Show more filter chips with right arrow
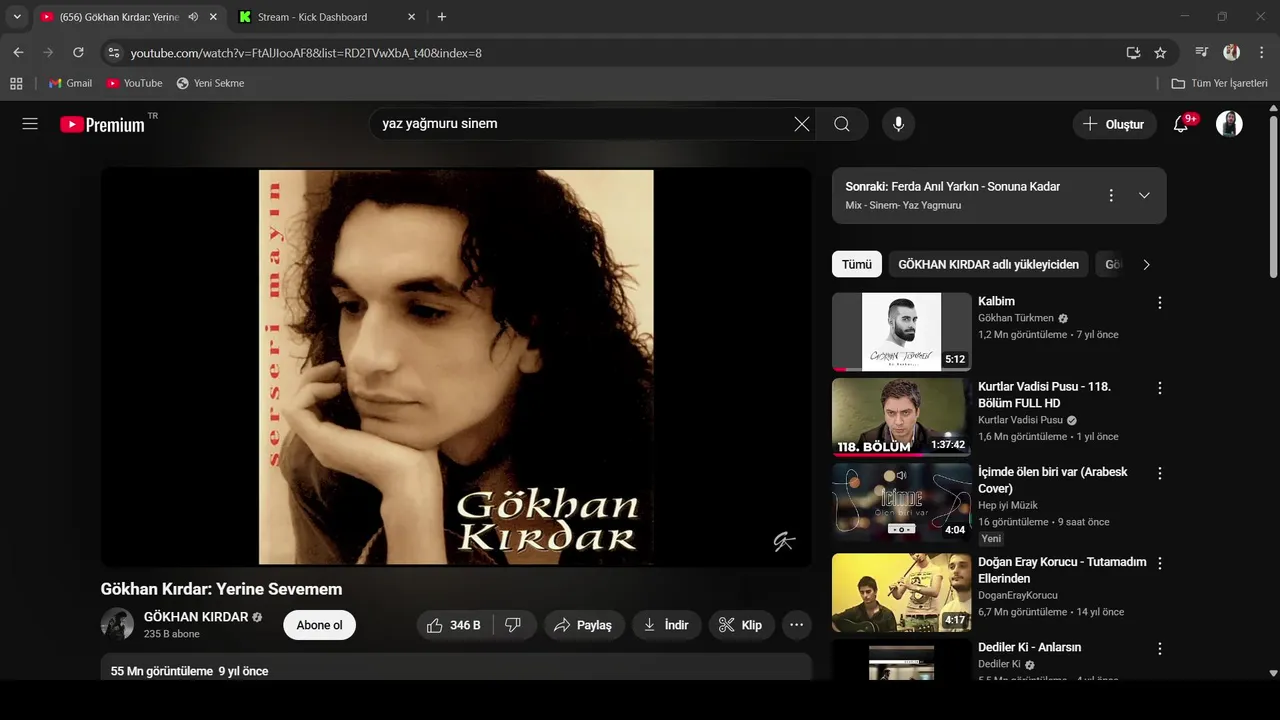The image size is (1280, 720). click(1146, 264)
